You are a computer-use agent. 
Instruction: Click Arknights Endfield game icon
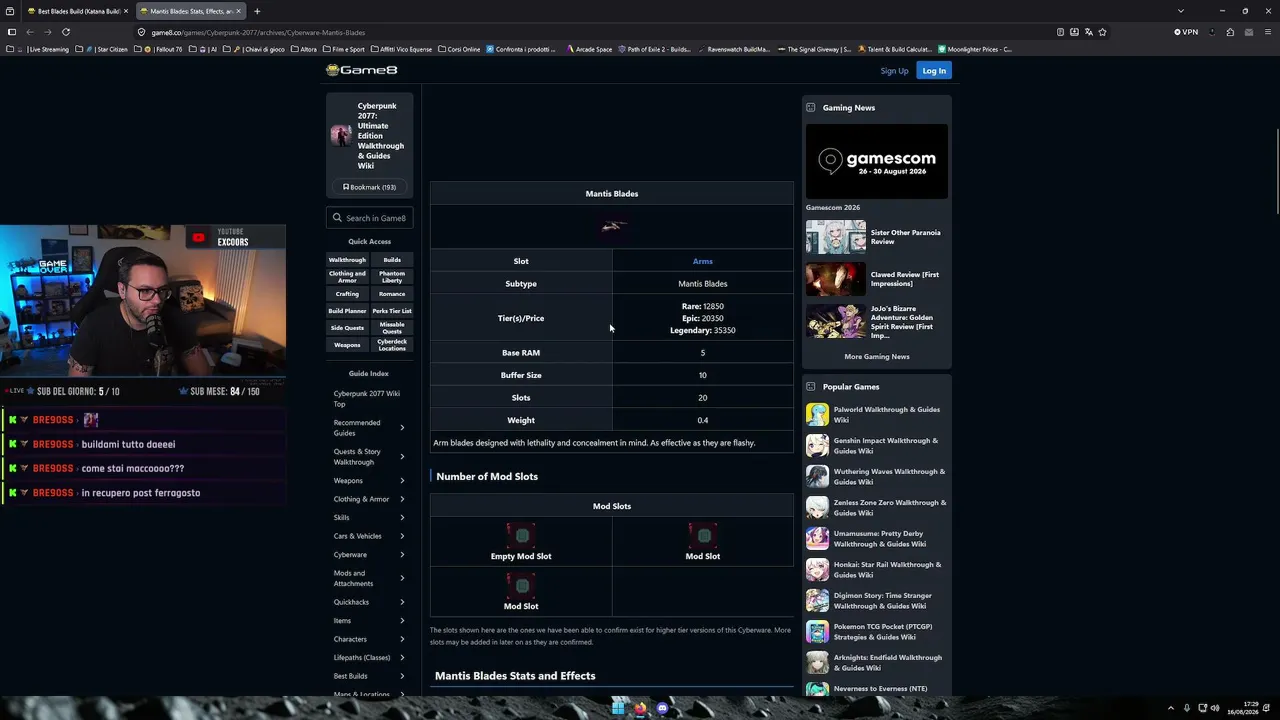[x=817, y=662]
